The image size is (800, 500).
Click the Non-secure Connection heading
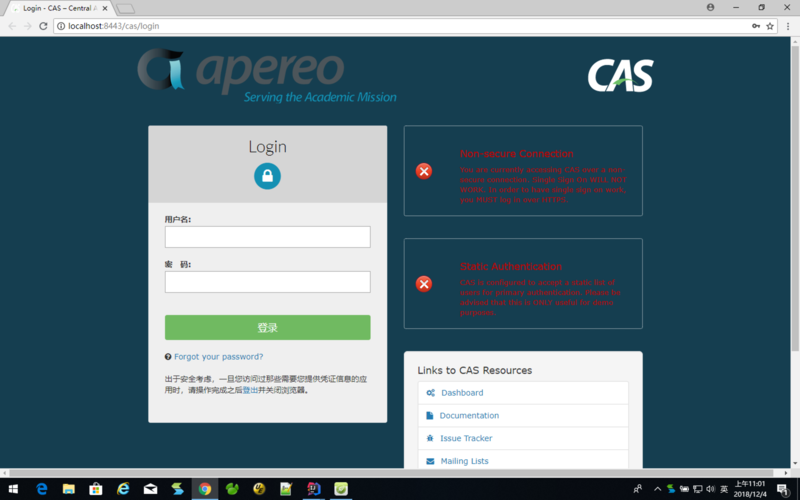pos(516,154)
